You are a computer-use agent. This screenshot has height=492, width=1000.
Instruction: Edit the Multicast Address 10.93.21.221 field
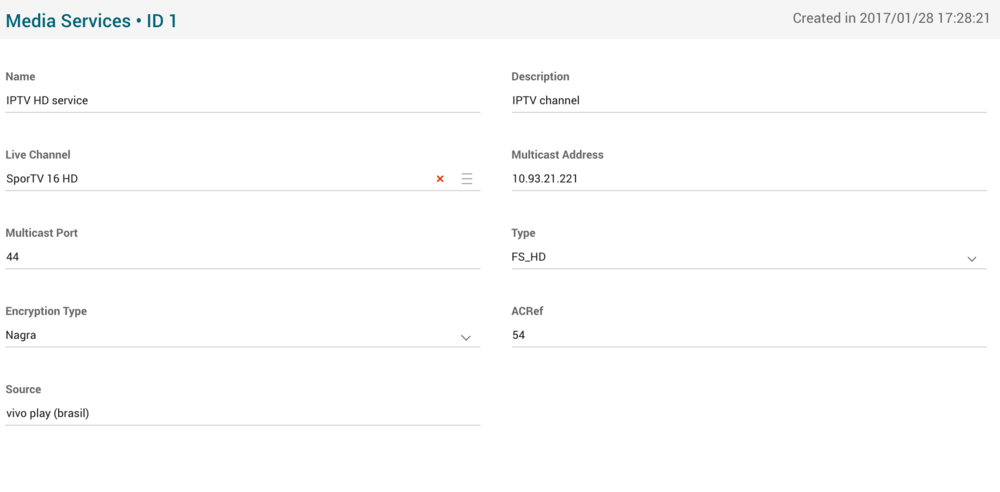748,179
